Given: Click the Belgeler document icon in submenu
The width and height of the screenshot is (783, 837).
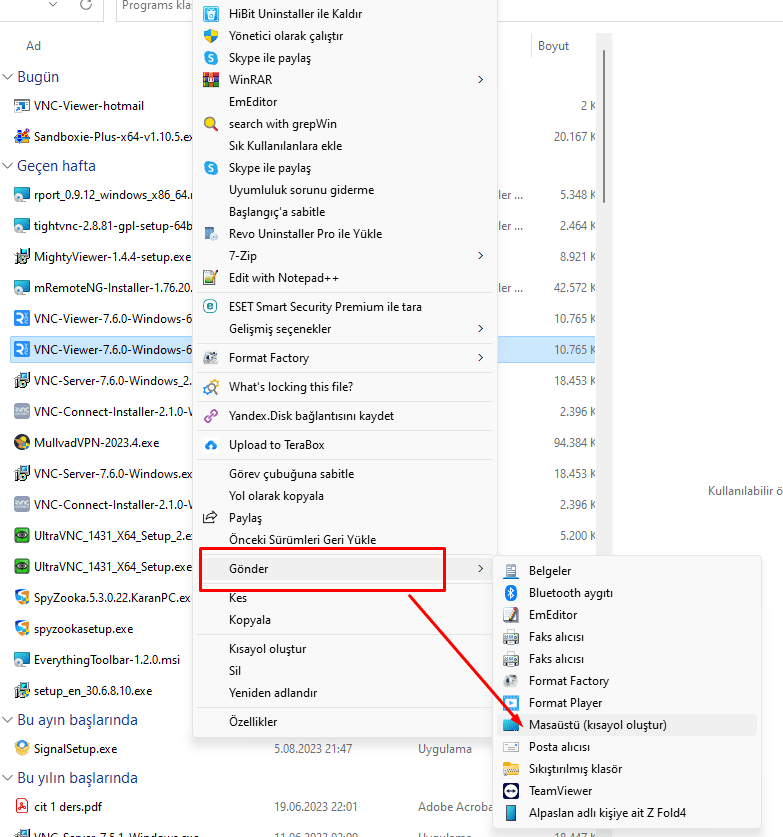Looking at the screenshot, I should pos(511,571).
